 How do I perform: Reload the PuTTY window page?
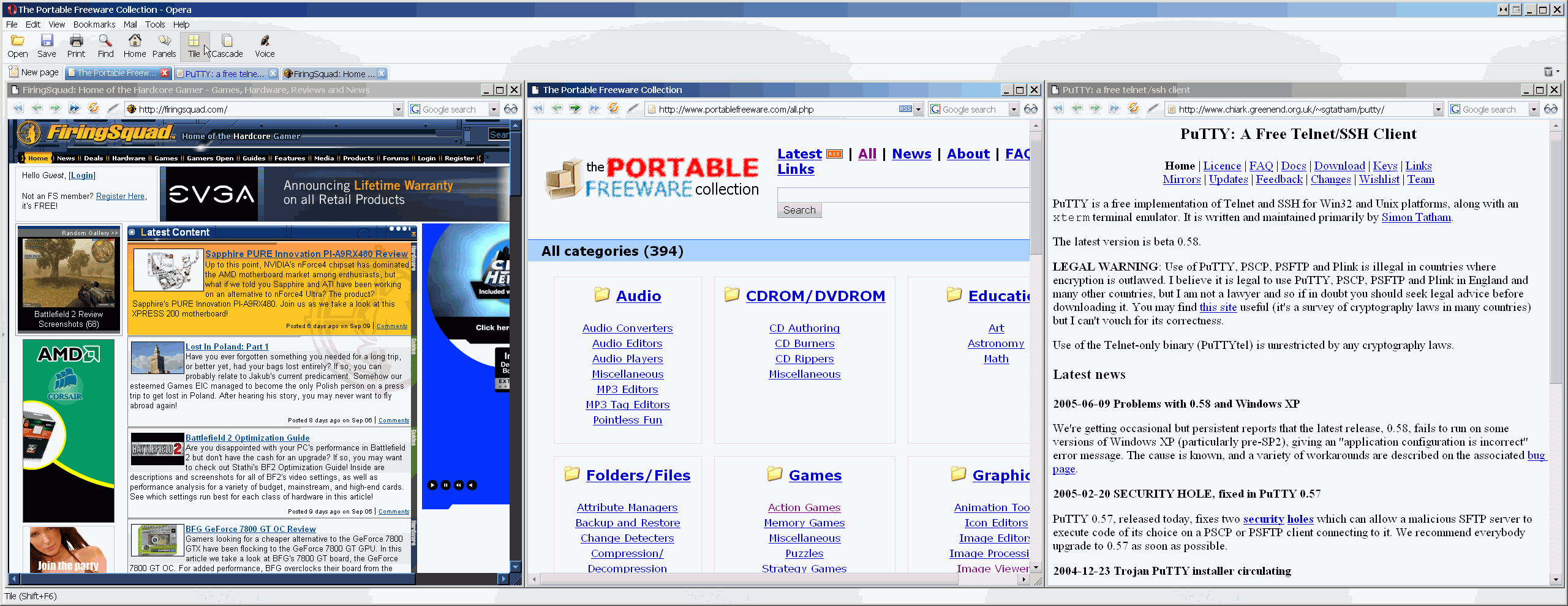pyautogui.click(x=1133, y=109)
